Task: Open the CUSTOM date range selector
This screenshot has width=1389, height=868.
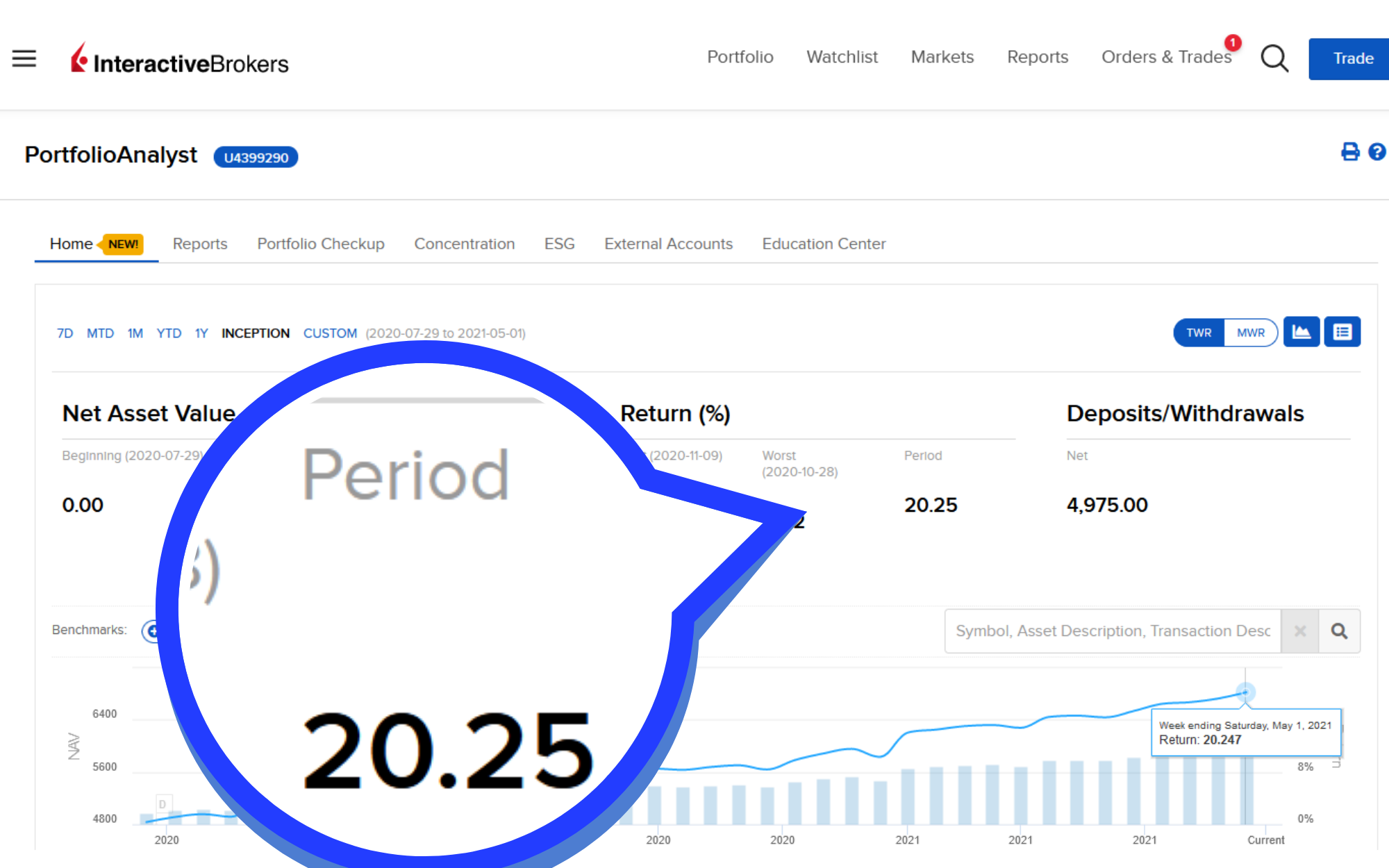Action: coord(330,333)
